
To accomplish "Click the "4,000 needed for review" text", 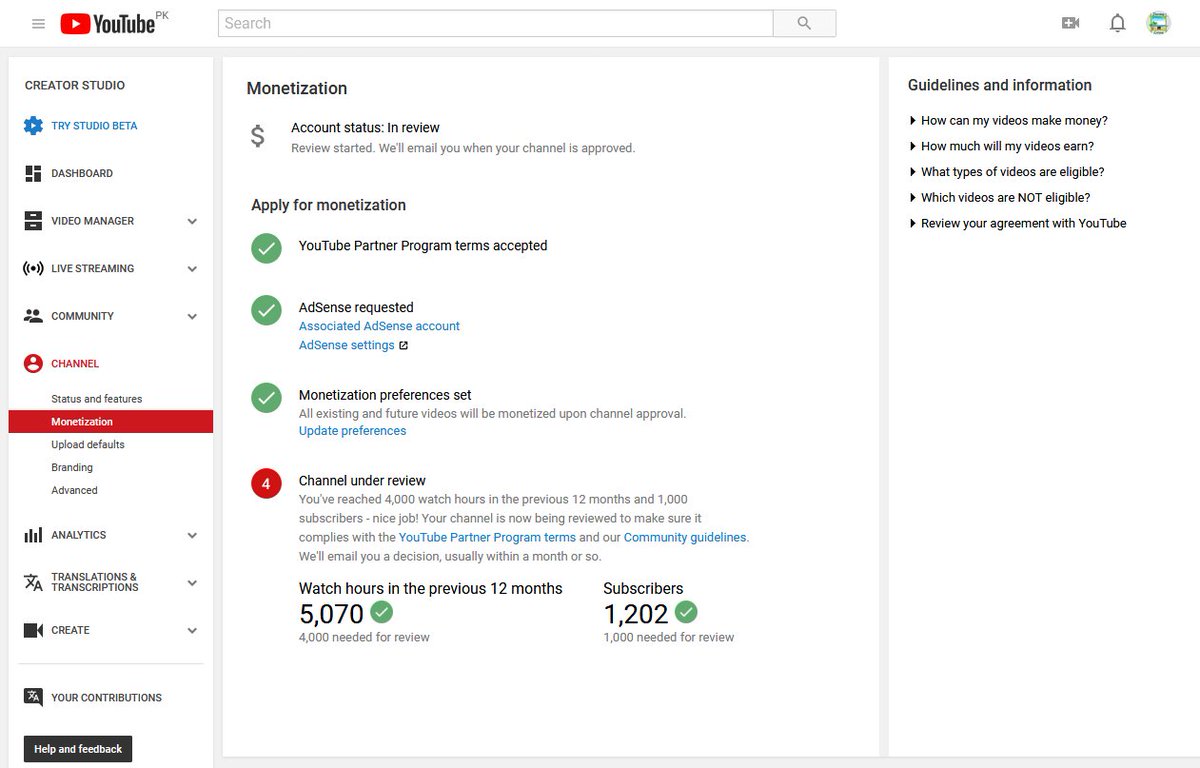I will [x=364, y=637].
